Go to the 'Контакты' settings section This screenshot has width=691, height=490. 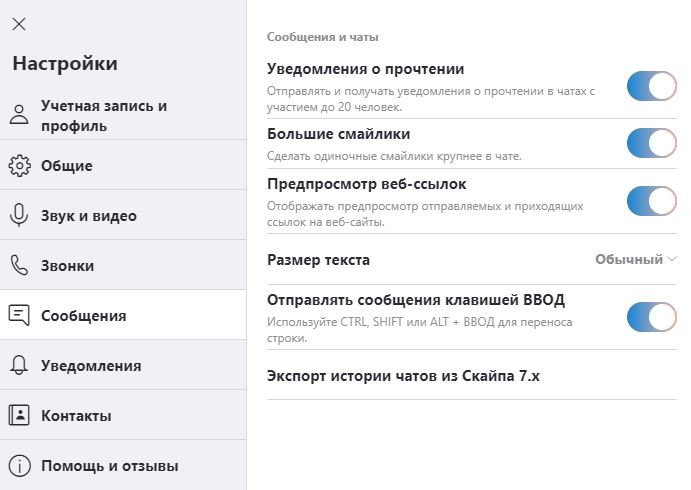[x=76, y=416]
